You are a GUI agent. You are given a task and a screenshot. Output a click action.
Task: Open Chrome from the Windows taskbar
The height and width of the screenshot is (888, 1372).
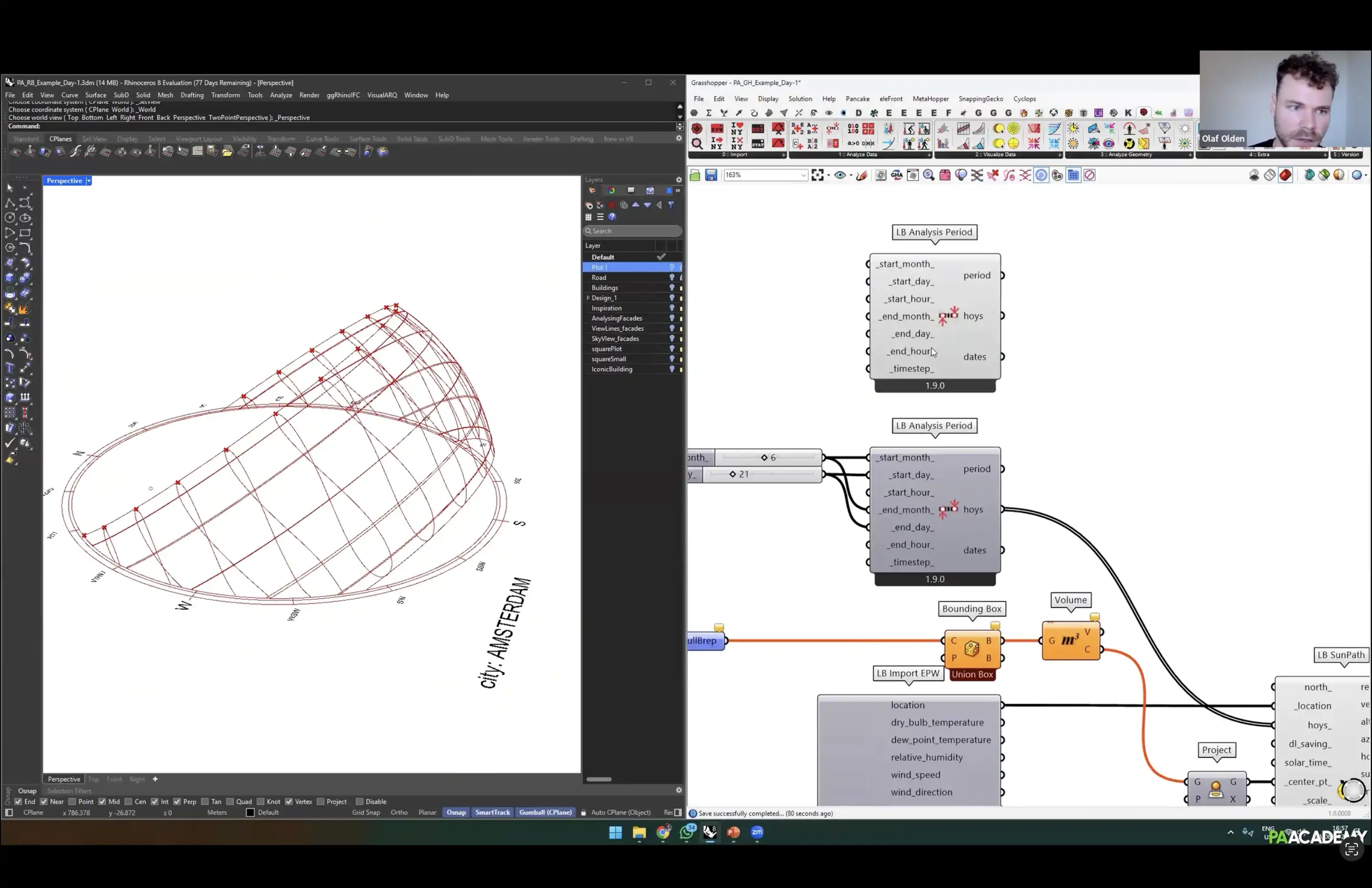[663, 832]
